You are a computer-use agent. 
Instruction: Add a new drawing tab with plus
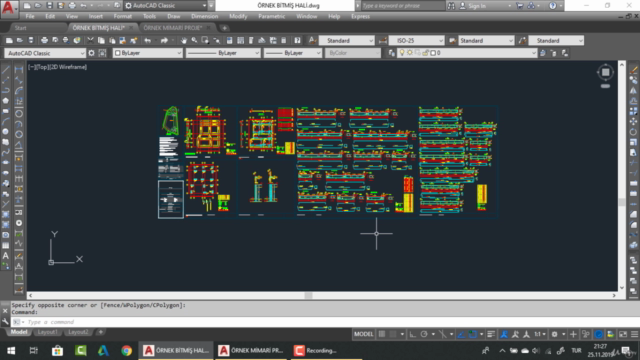pos(224,28)
